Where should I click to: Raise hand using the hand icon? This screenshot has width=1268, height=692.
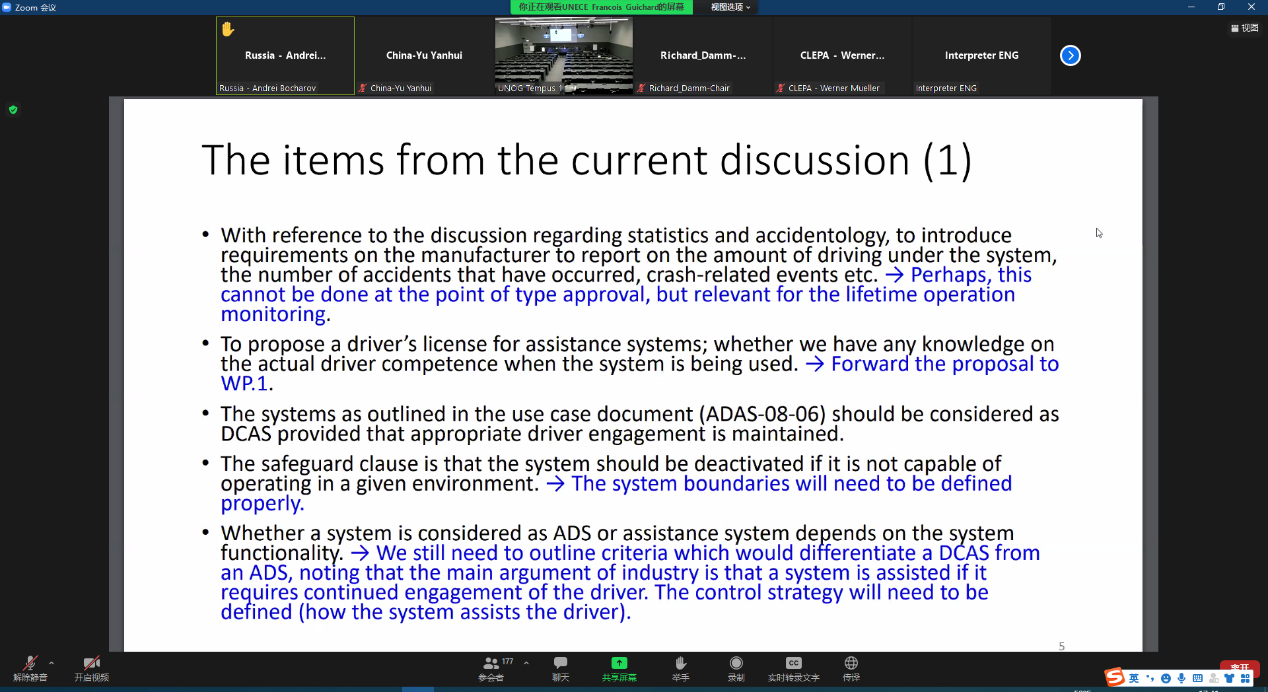(680, 667)
